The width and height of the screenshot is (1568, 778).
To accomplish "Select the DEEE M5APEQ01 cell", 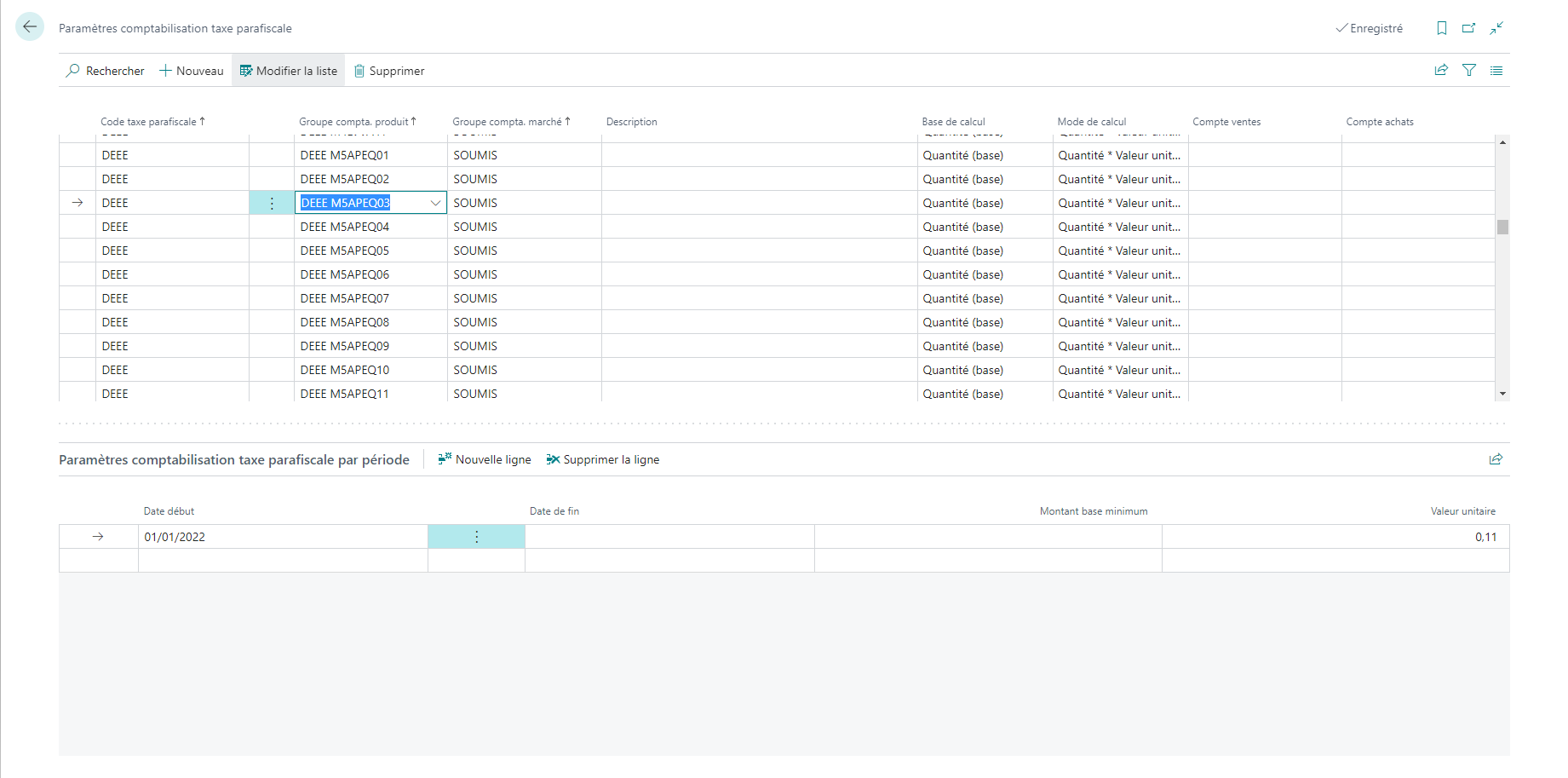I will point(370,155).
